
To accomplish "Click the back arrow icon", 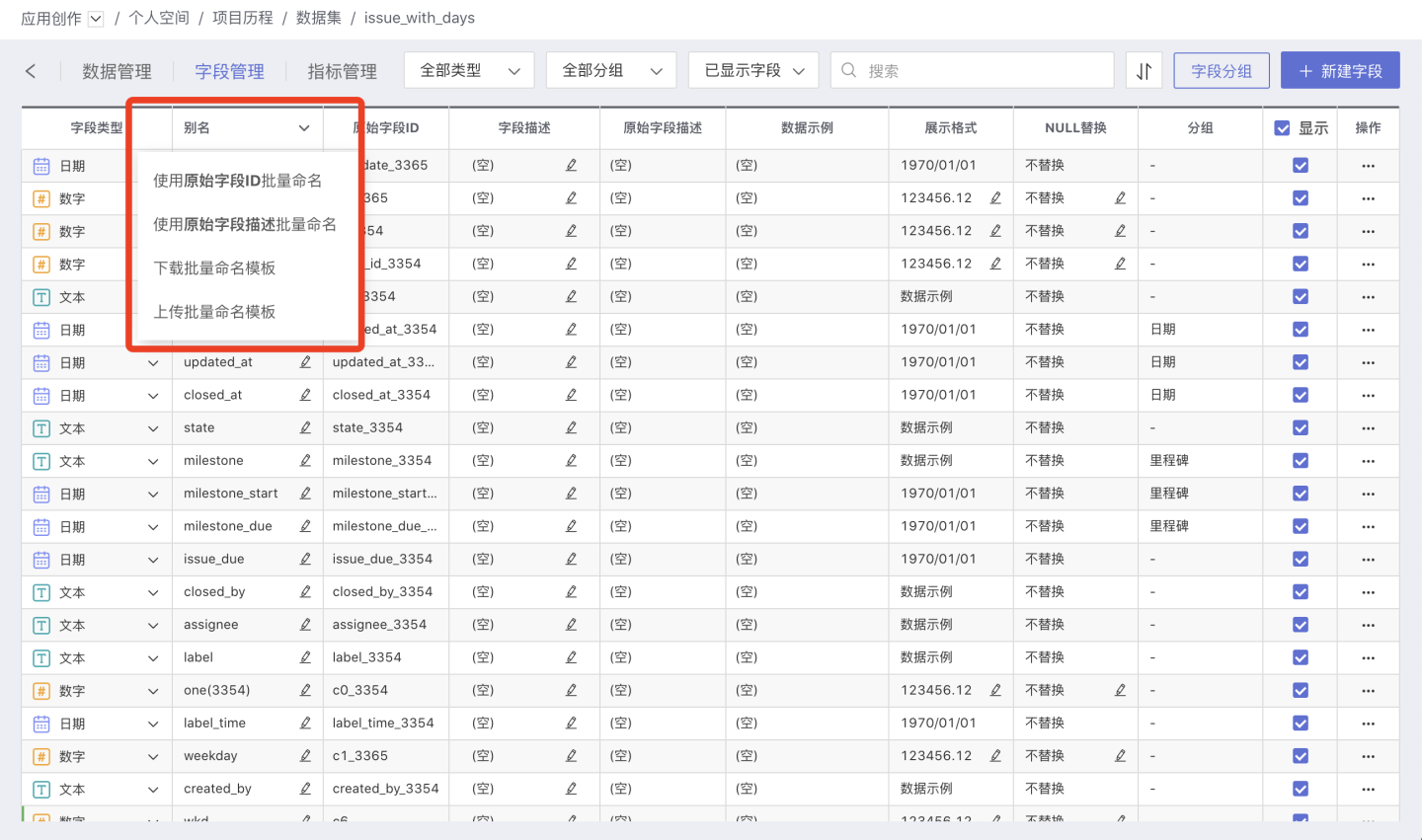I will pos(31,71).
